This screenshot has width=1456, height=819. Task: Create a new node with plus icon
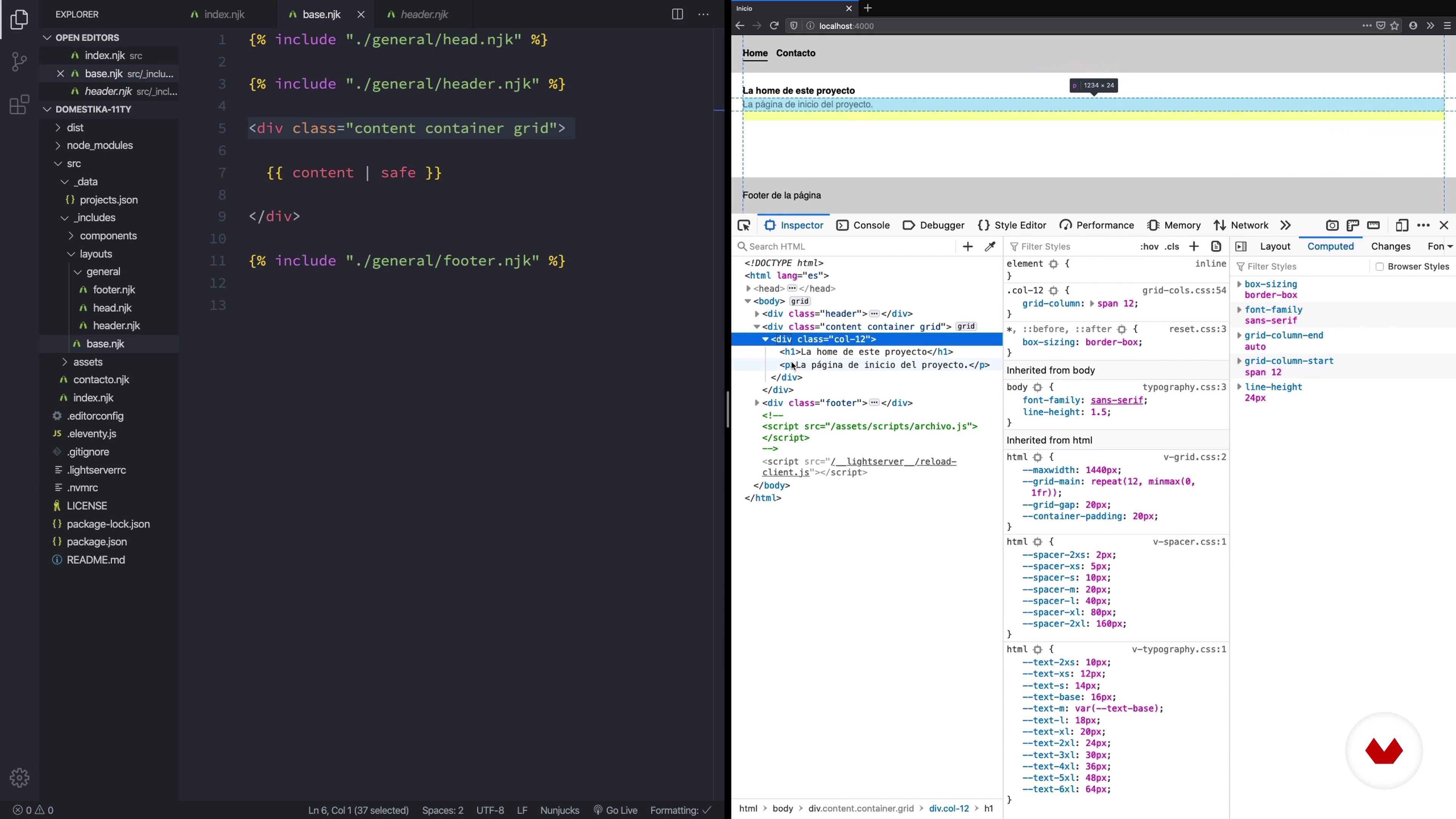968,247
